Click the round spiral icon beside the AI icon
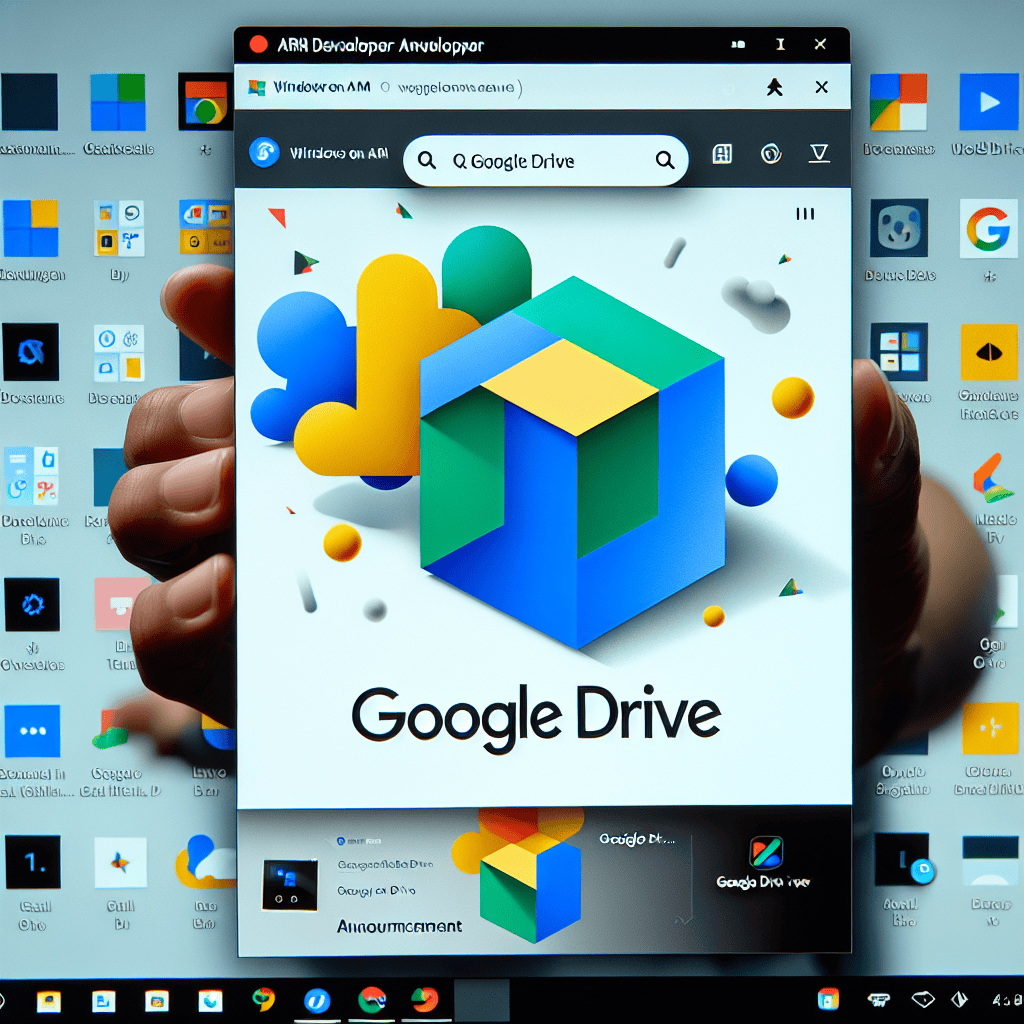Image resolution: width=1024 pixels, height=1024 pixels. [771, 154]
